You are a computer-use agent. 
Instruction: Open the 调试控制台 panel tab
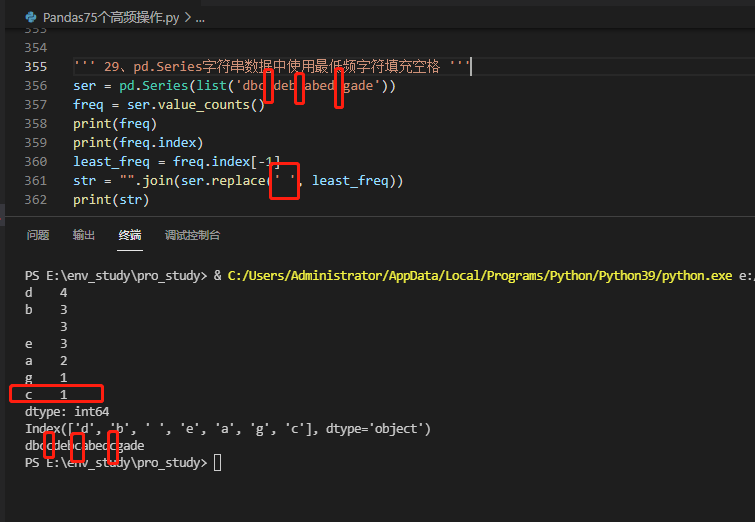193,235
